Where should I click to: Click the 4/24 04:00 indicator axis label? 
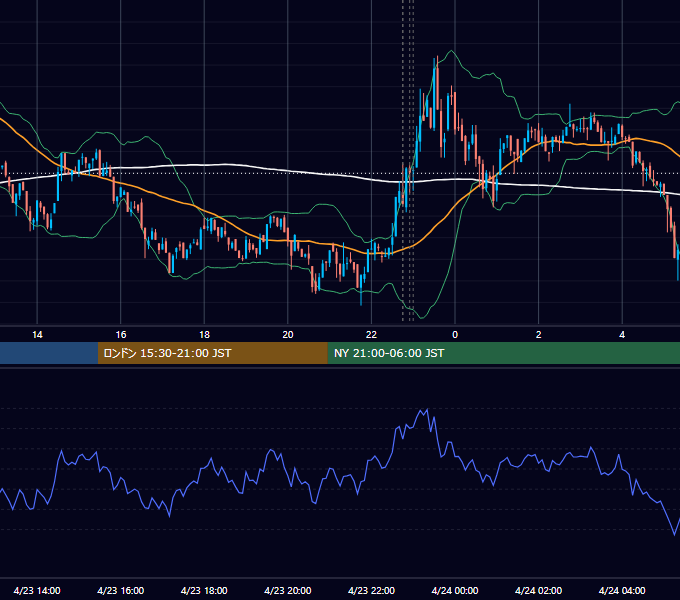click(622, 590)
